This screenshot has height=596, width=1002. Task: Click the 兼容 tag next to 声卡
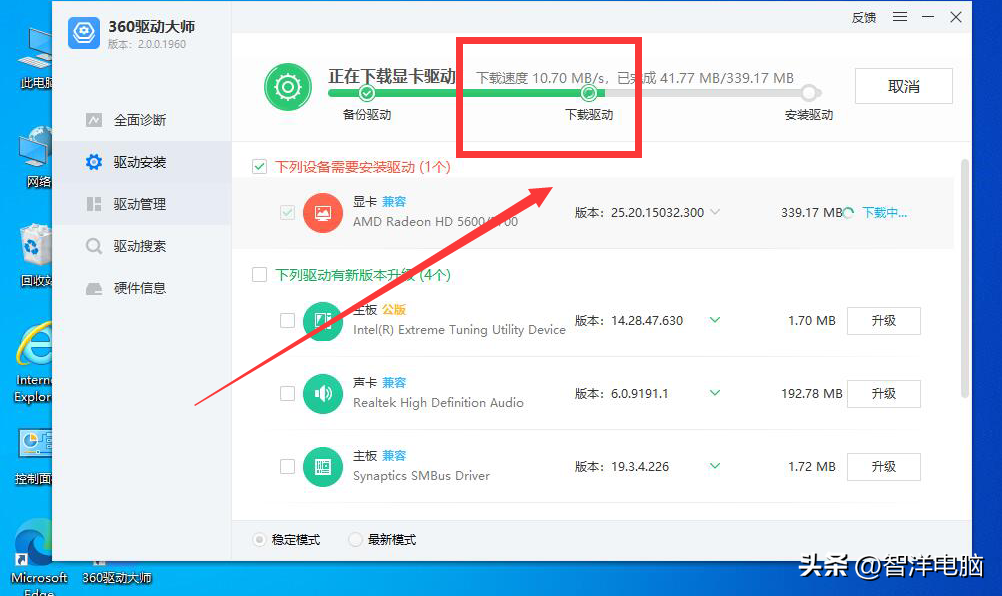[394, 383]
